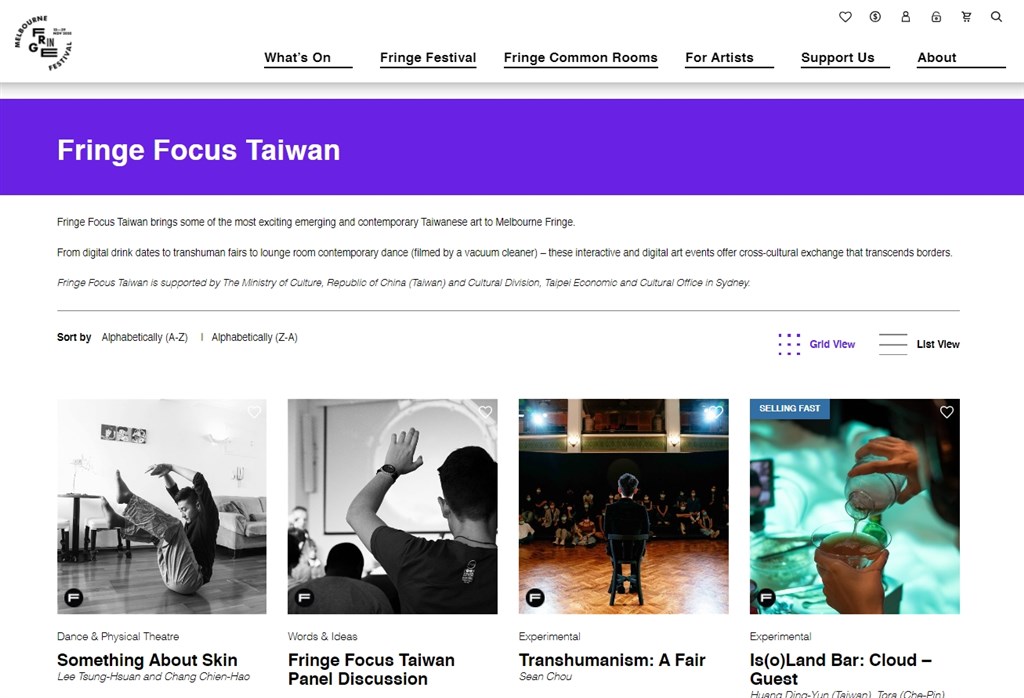Open the shopping cart icon

(967, 17)
